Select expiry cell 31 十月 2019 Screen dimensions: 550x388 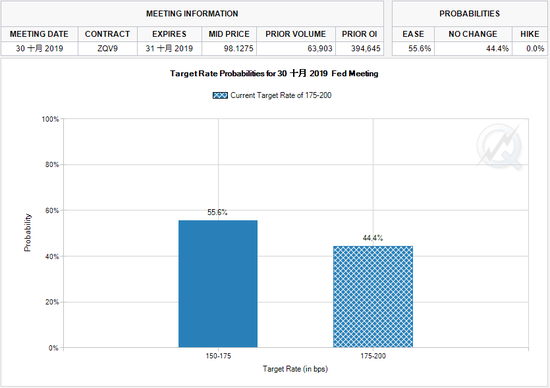169,48
